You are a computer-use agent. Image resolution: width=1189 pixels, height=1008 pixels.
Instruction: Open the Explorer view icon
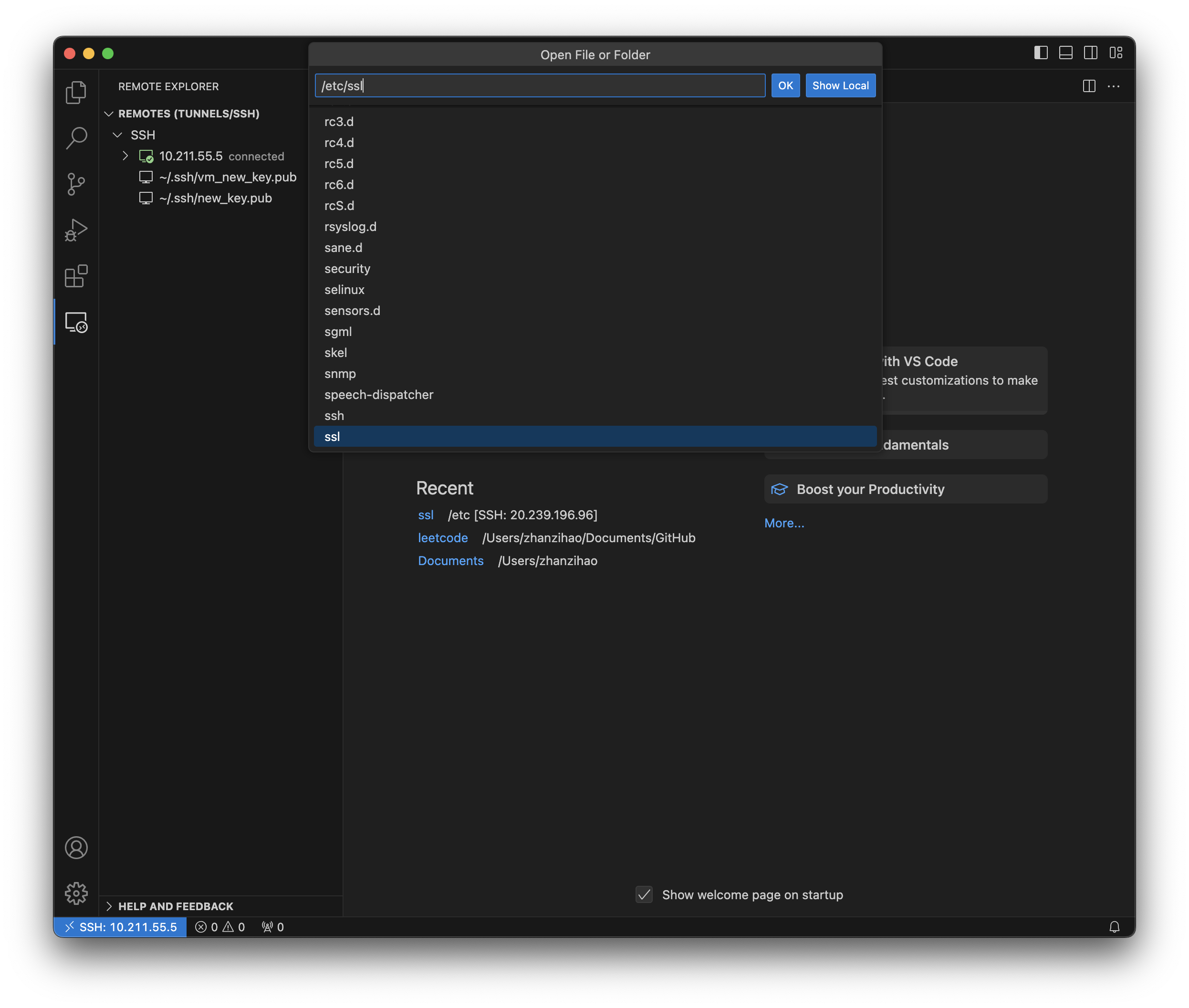(x=76, y=92)
